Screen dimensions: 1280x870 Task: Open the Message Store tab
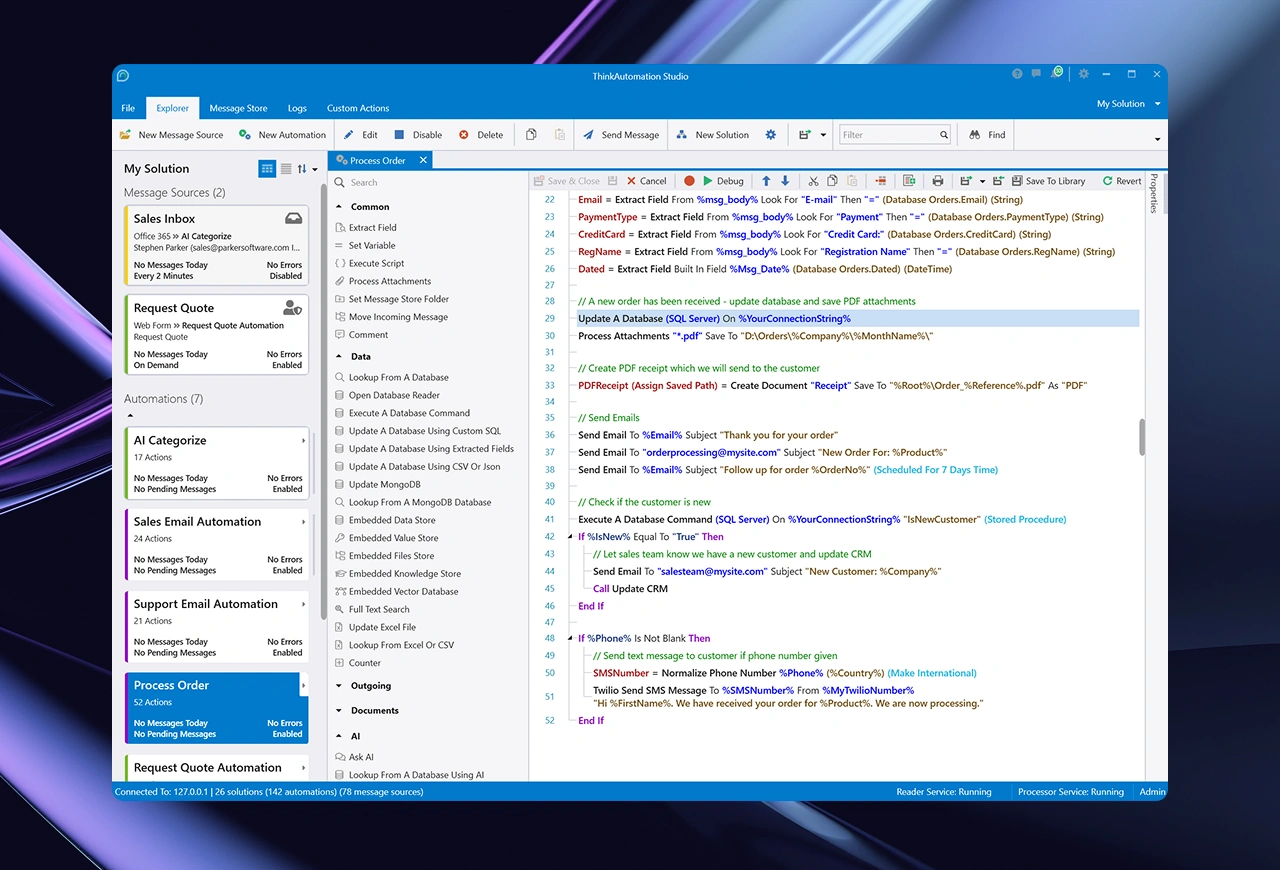[238, 108]
